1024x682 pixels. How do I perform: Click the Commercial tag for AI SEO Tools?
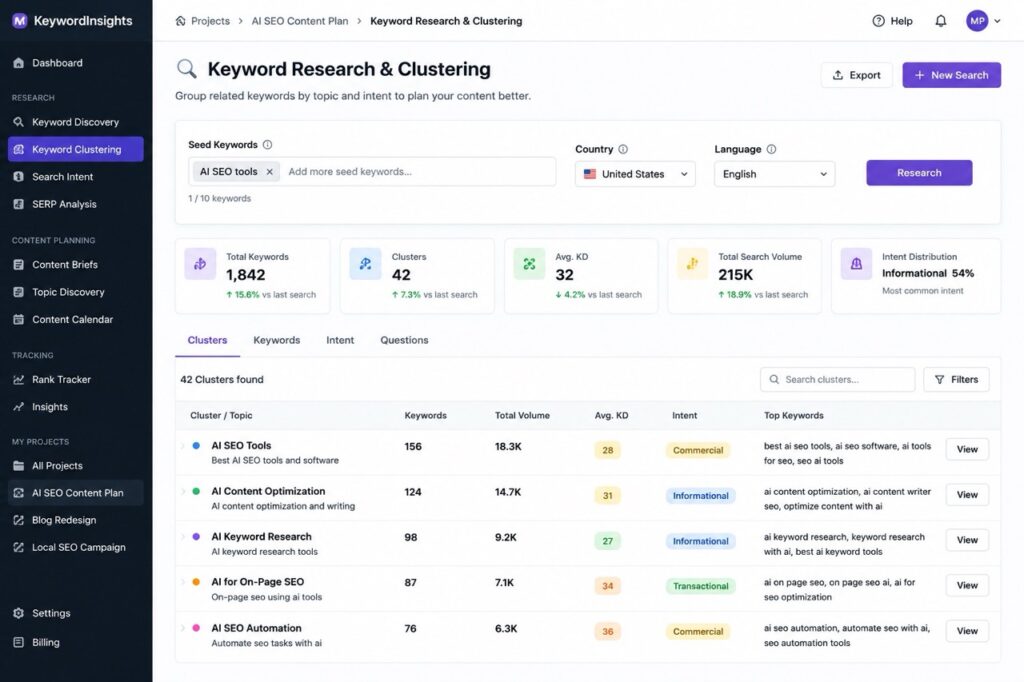pyautogui.click(x=698, y=450)
